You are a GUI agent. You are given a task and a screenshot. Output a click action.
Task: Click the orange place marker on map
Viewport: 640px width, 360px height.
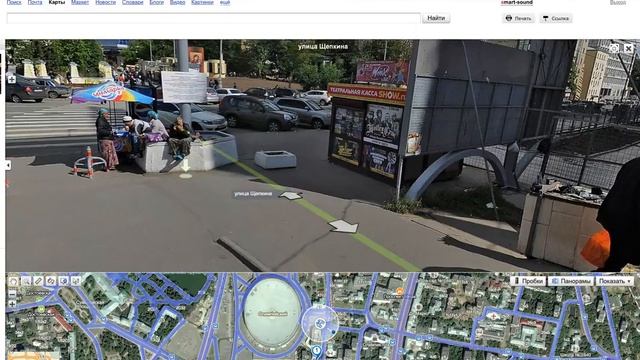[400, 291]
